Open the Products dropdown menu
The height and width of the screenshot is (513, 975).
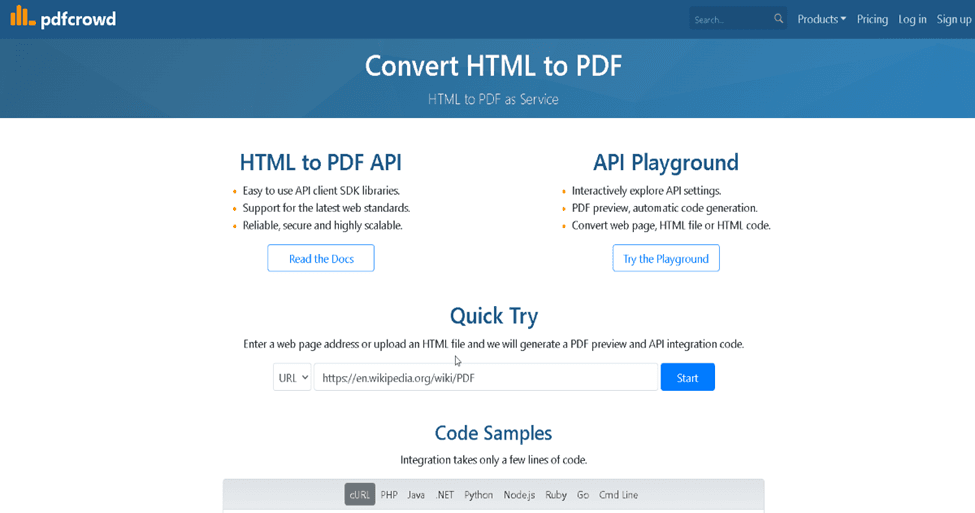(x=821, y=19)
